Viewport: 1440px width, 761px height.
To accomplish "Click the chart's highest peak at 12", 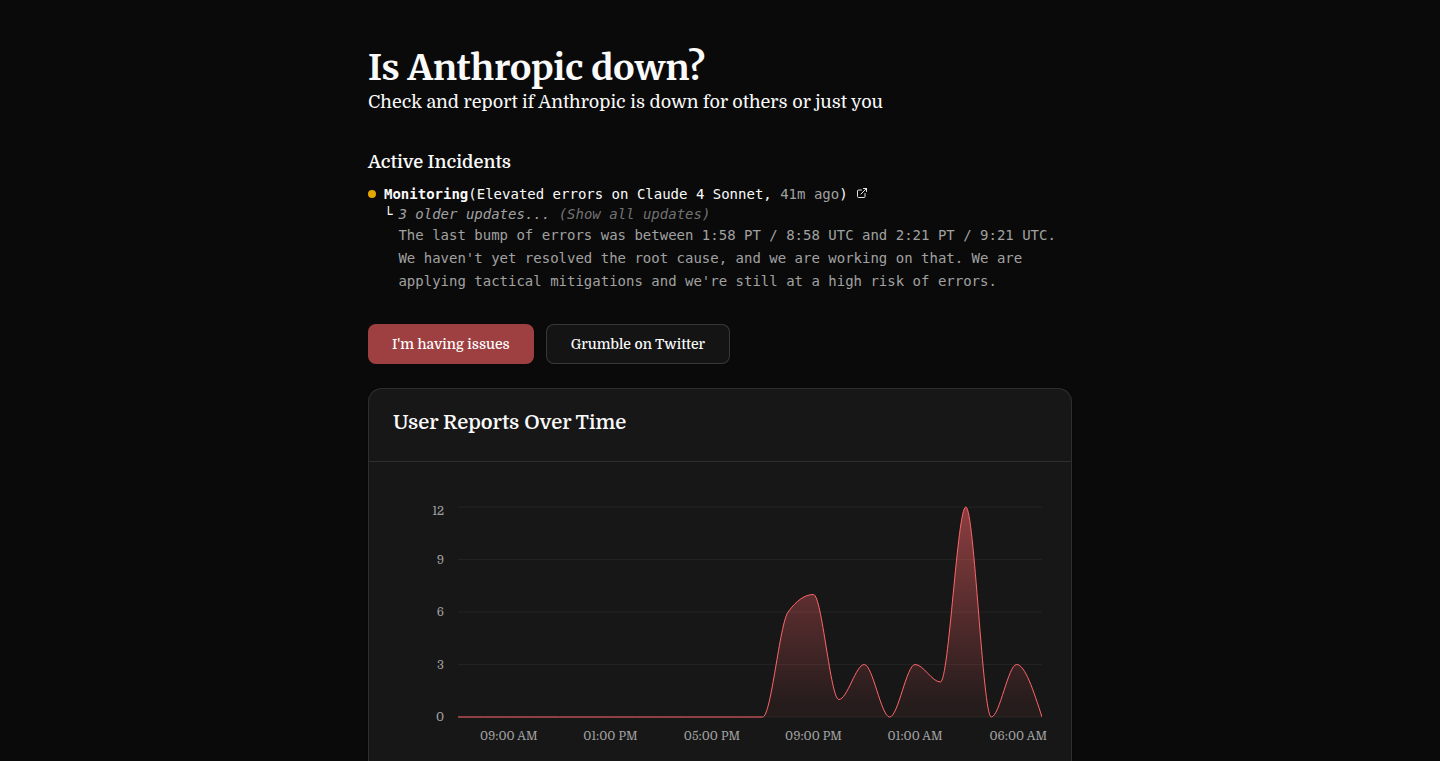I will pyautogui.click(x=965, y=508).
